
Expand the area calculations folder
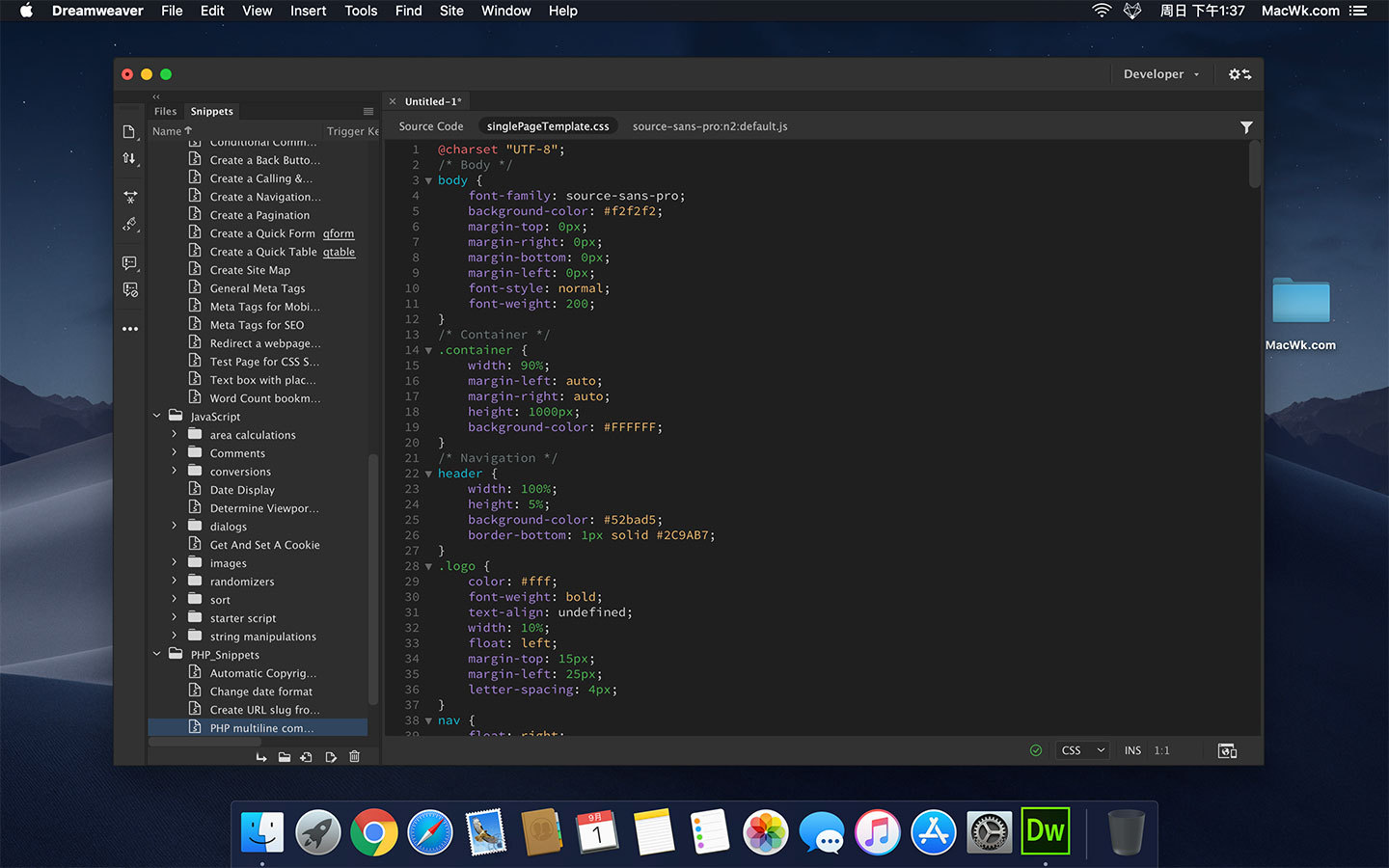pos(175,435)
